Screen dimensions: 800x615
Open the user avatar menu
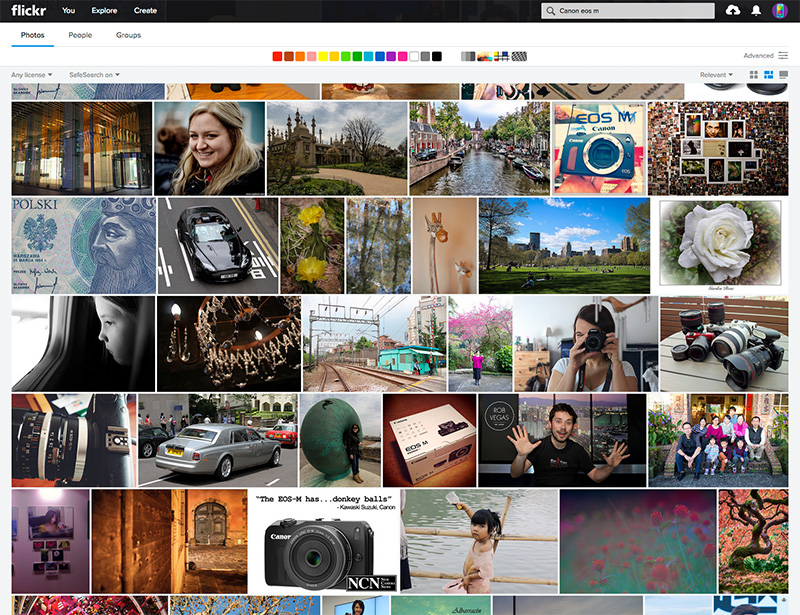pyautogui.click(x=780, y=10)
